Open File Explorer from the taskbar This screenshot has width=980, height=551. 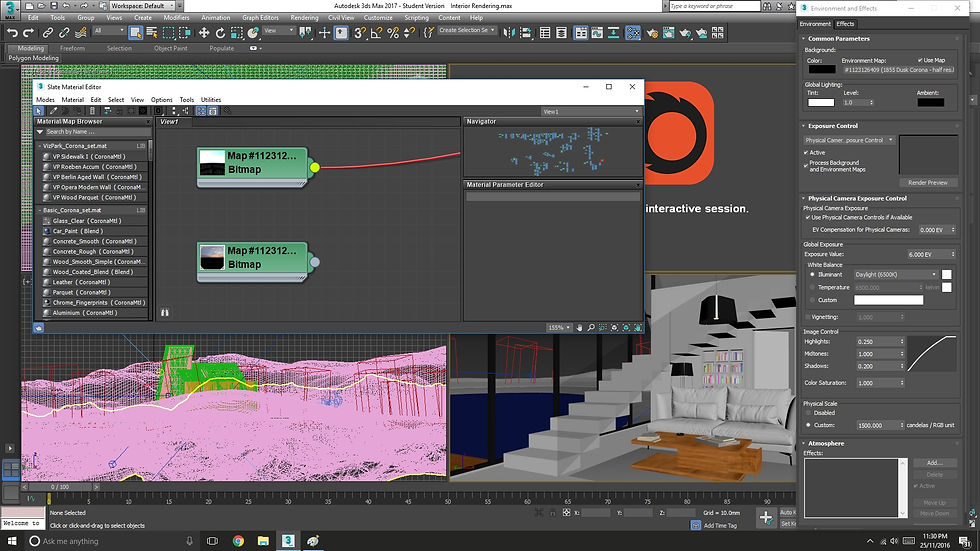(263, 541)
